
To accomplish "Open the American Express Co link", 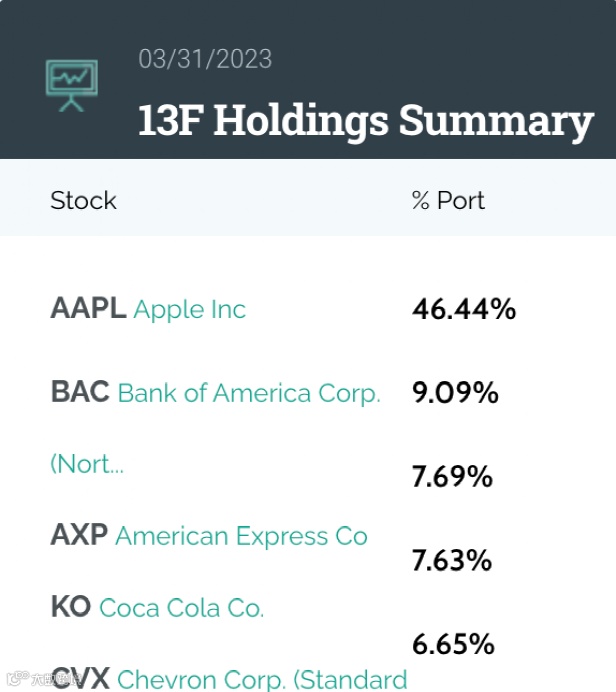I will click(x=241, y=536).
